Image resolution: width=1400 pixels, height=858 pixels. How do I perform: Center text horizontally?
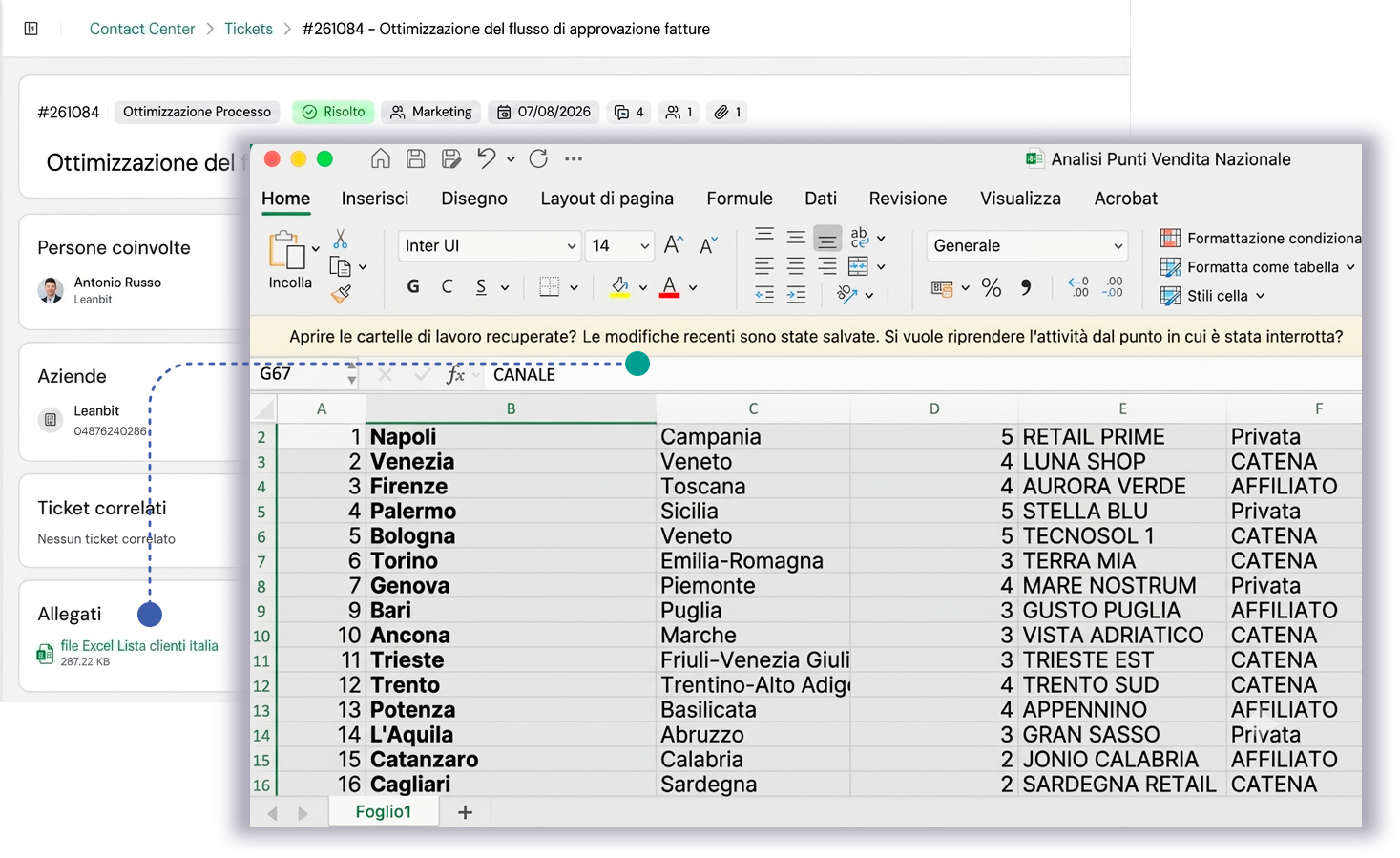[x=796, y=266]
